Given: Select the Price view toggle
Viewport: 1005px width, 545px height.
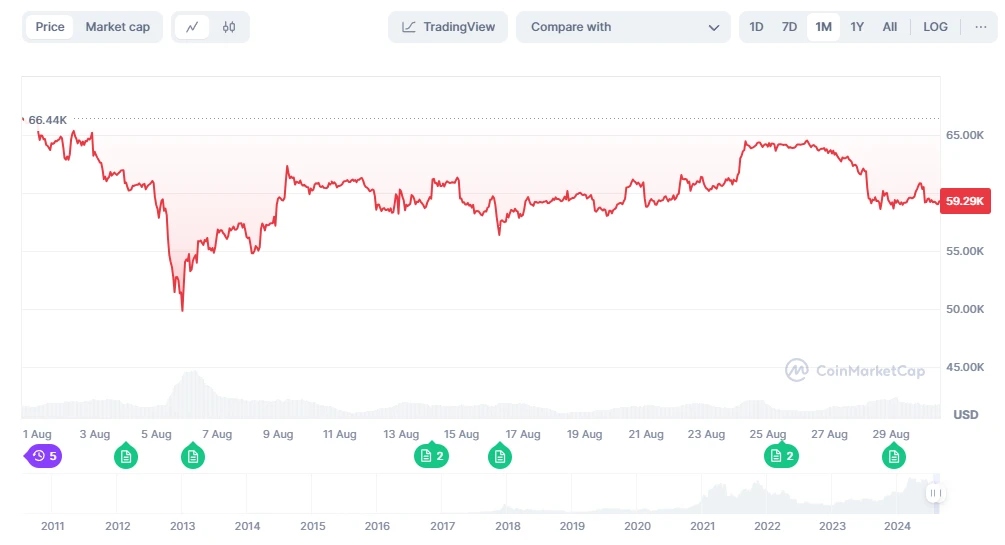Looking at the screenshot, I should (x=50, y=27).
